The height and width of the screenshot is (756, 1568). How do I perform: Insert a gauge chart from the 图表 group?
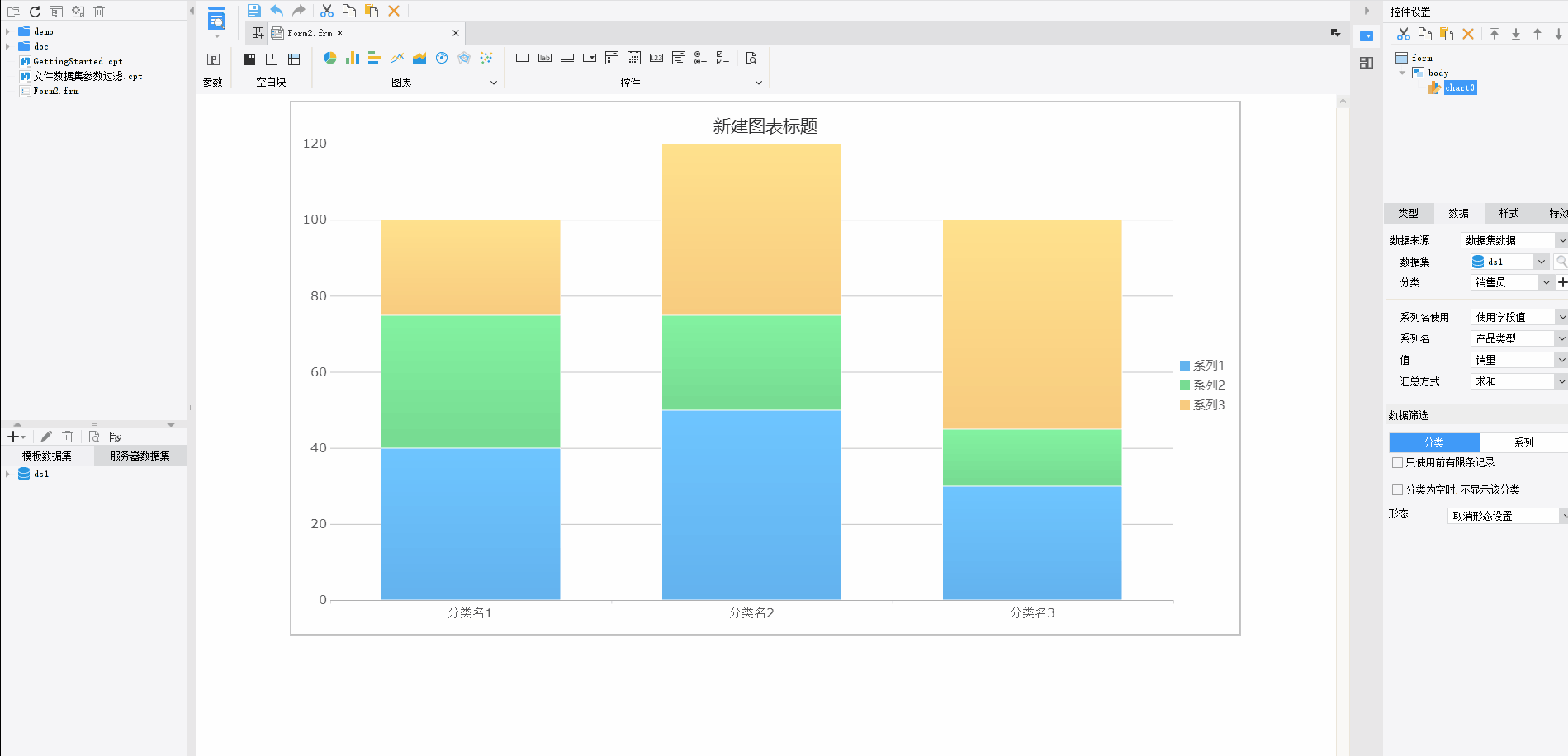coord(442,58)
